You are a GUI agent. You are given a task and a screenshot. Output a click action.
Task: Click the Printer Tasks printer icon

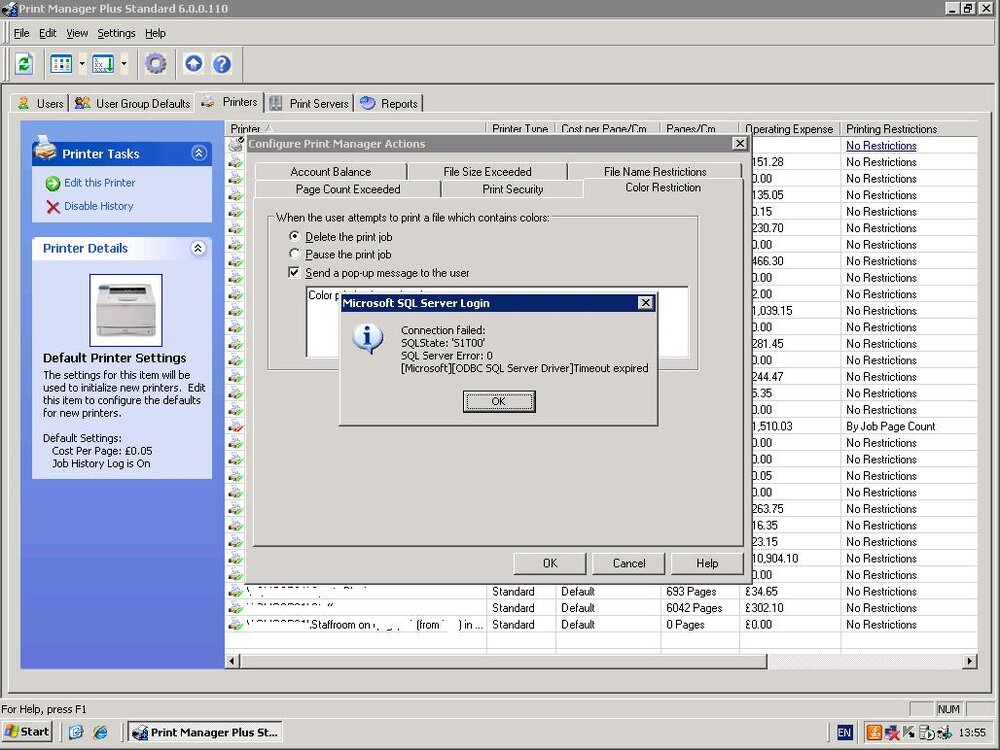click(45, 147)
